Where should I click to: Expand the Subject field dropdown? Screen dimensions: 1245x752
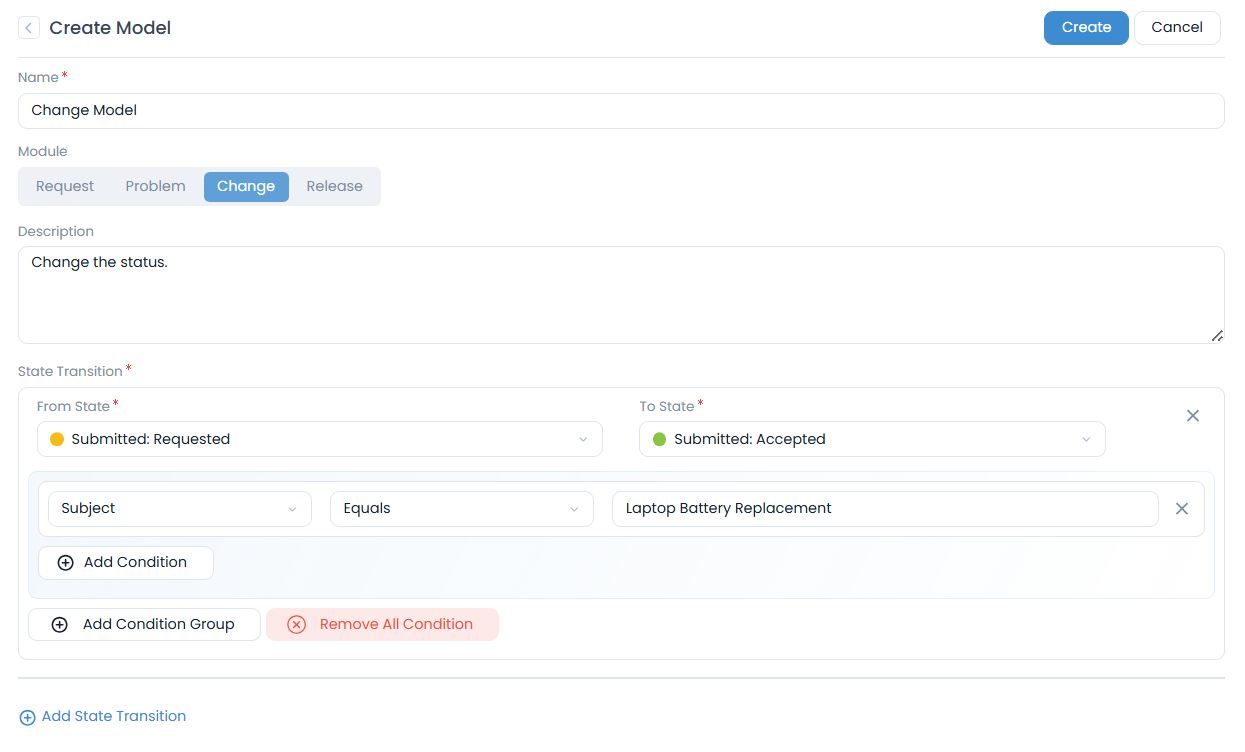180,509
